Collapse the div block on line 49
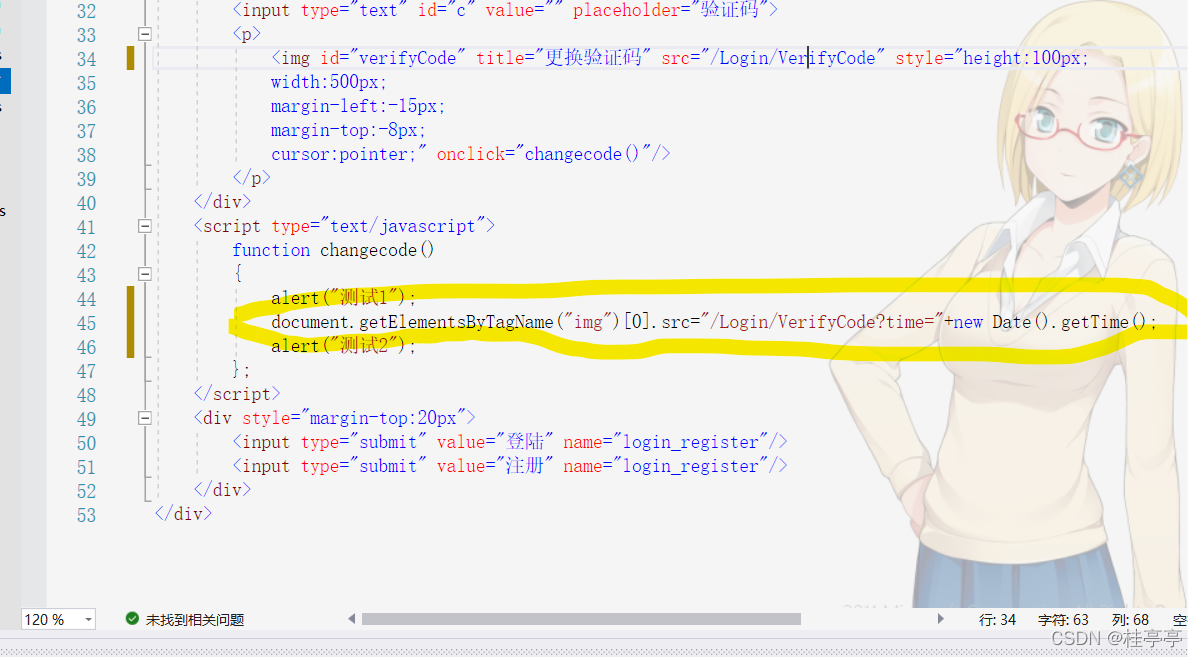Image resolution: width=1197 pixels, height=657 pixels. coord(144,418)
